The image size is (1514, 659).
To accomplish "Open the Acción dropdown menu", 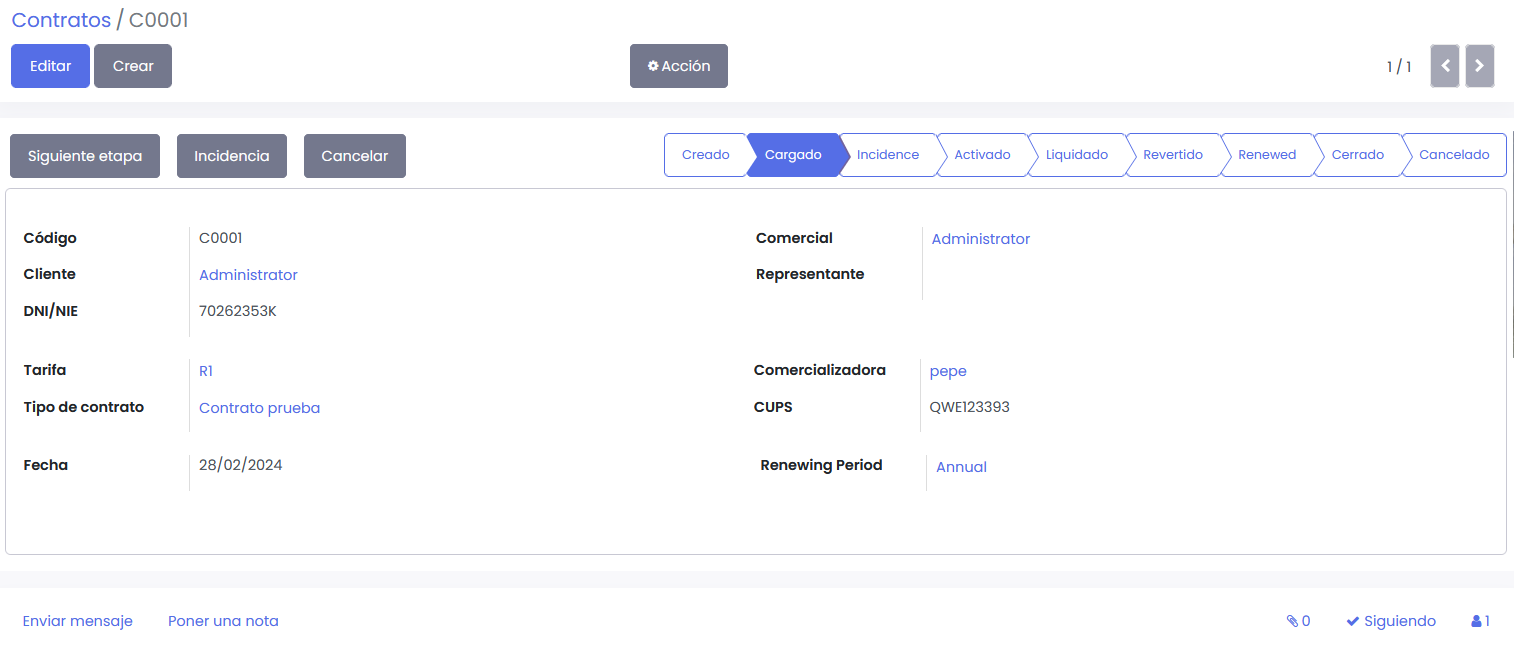I will (x=678, y=66).
